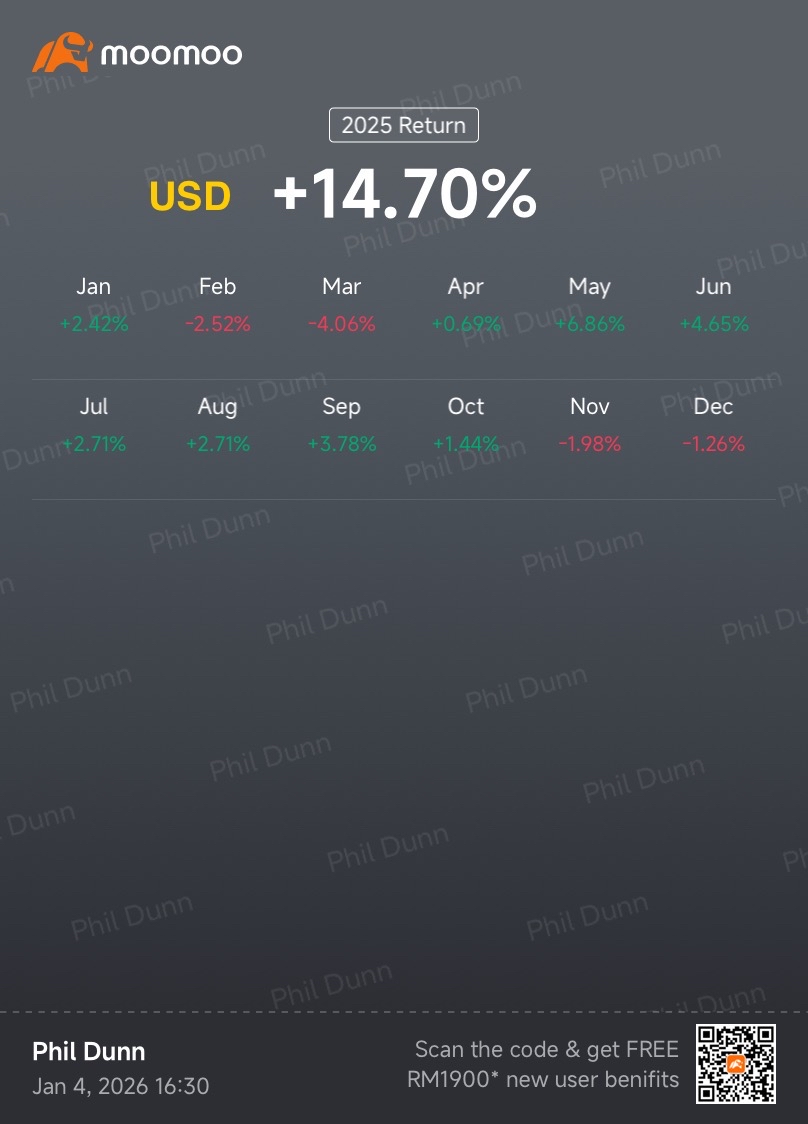Click the Phil Dunn username at bottom

coord(89,1051)
